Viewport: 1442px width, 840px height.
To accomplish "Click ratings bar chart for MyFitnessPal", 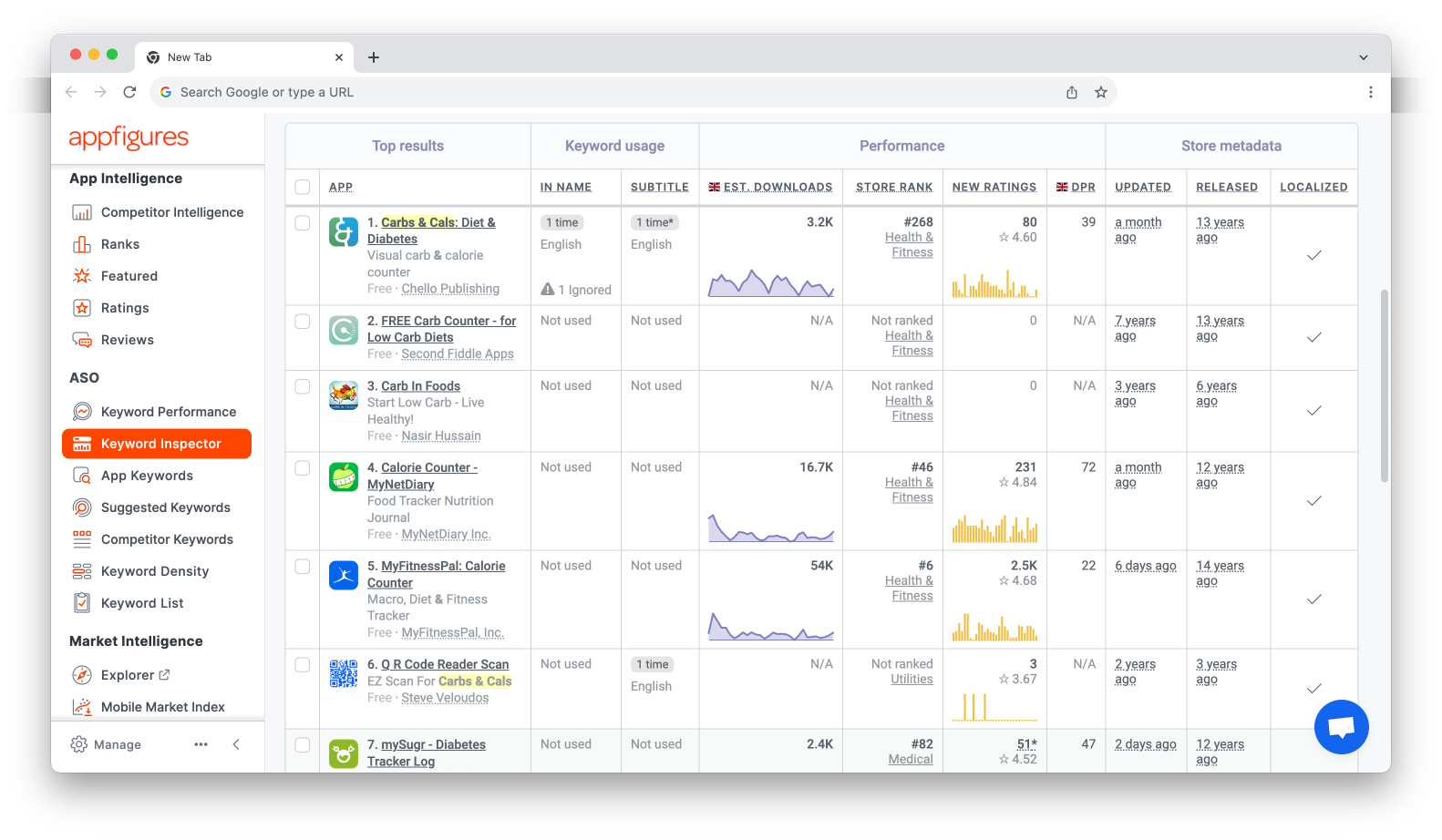I will tap(994, 627).
